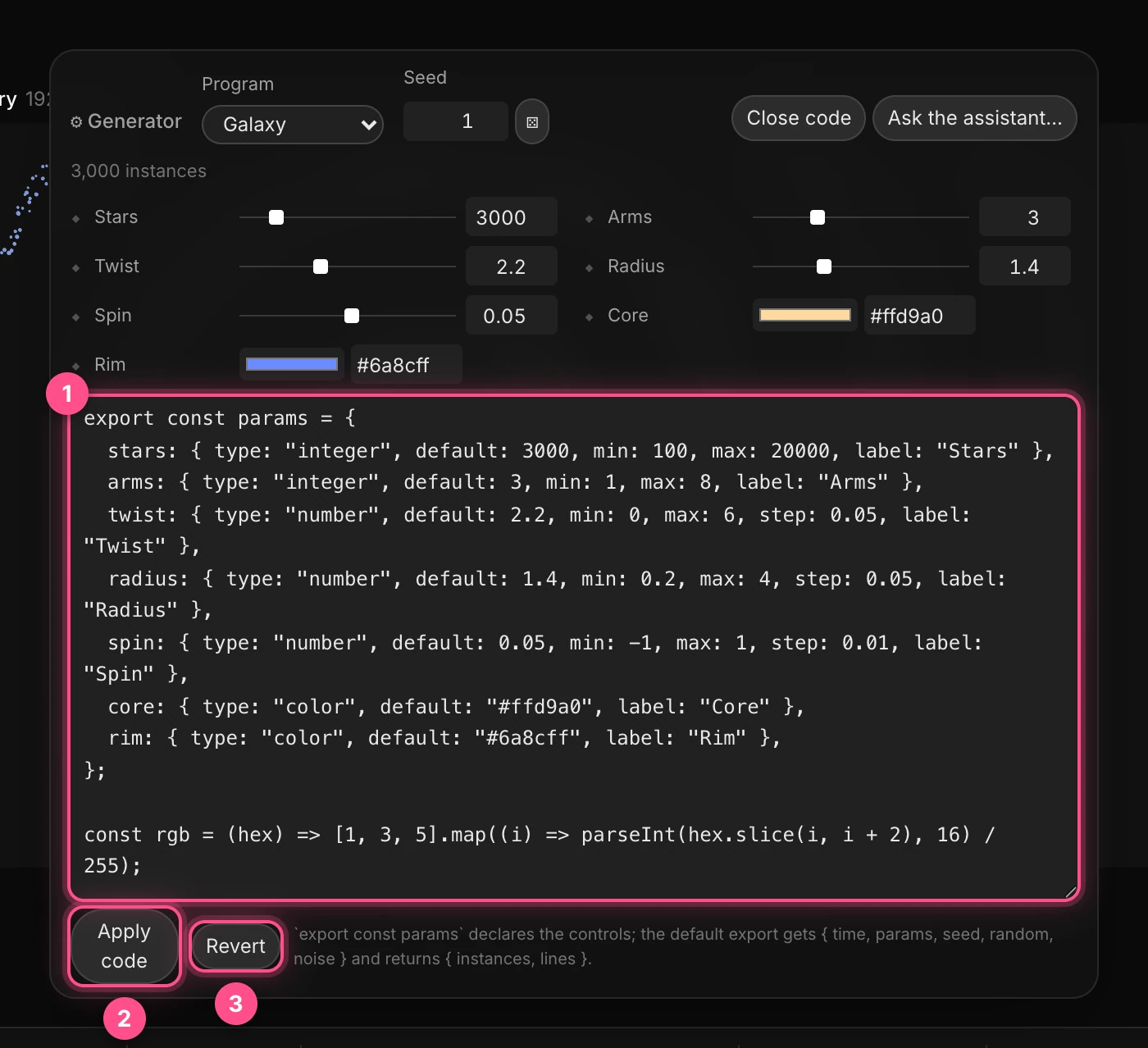
Task: Focus the Arms value field showing 3
Action: [1025, 217]
